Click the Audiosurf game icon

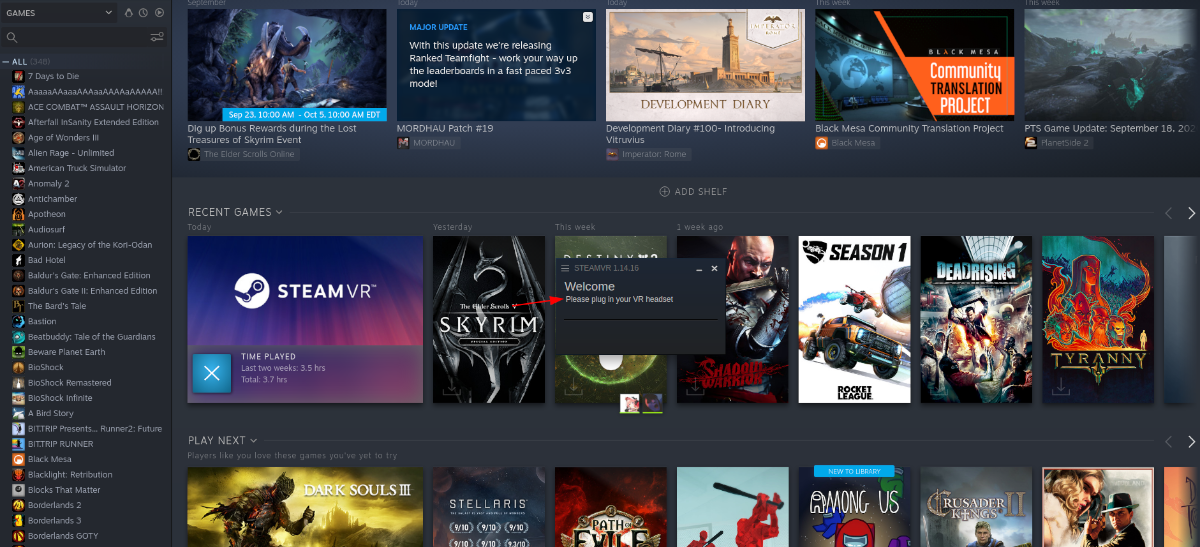(18, 229)
